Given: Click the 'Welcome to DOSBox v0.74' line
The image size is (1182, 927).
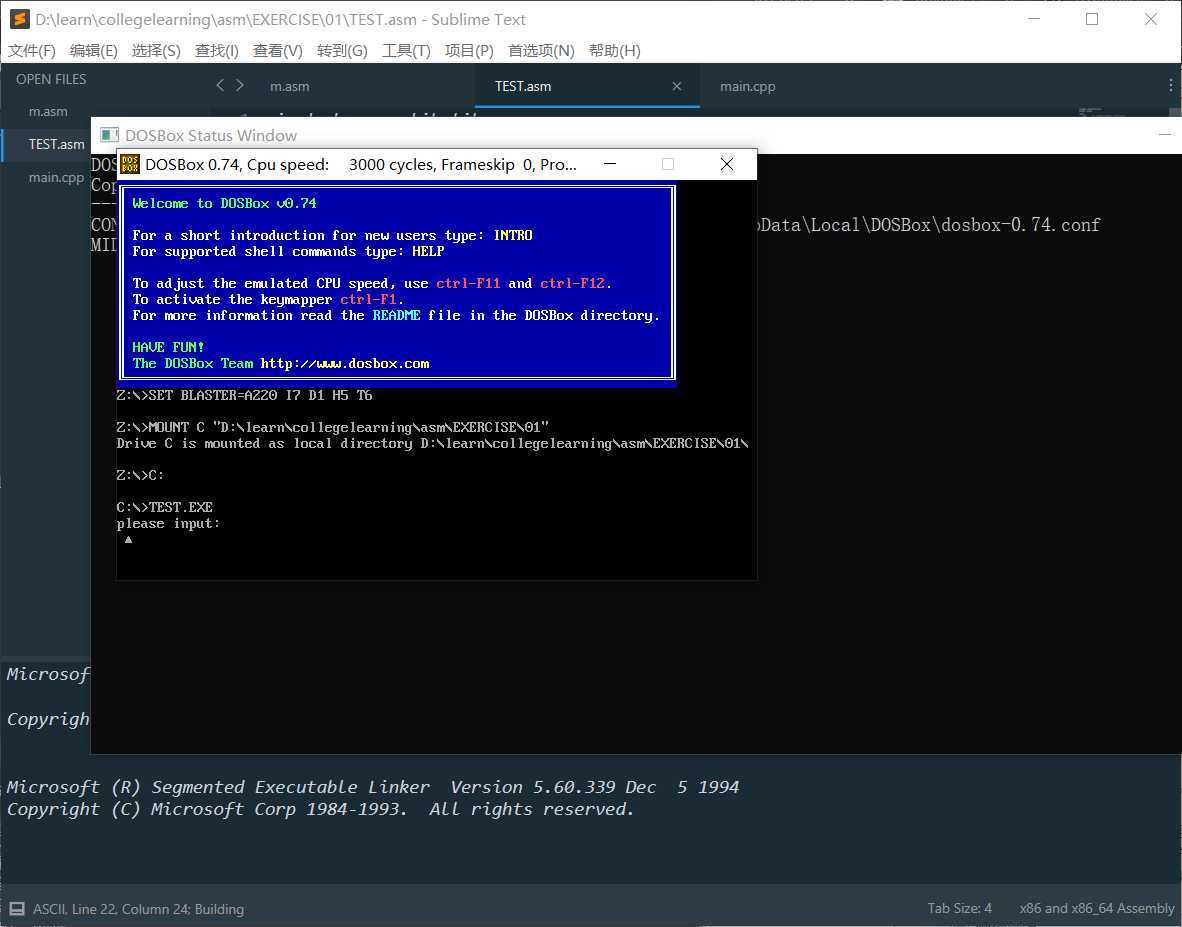Looking at the screenshot, I should point(225,203).
